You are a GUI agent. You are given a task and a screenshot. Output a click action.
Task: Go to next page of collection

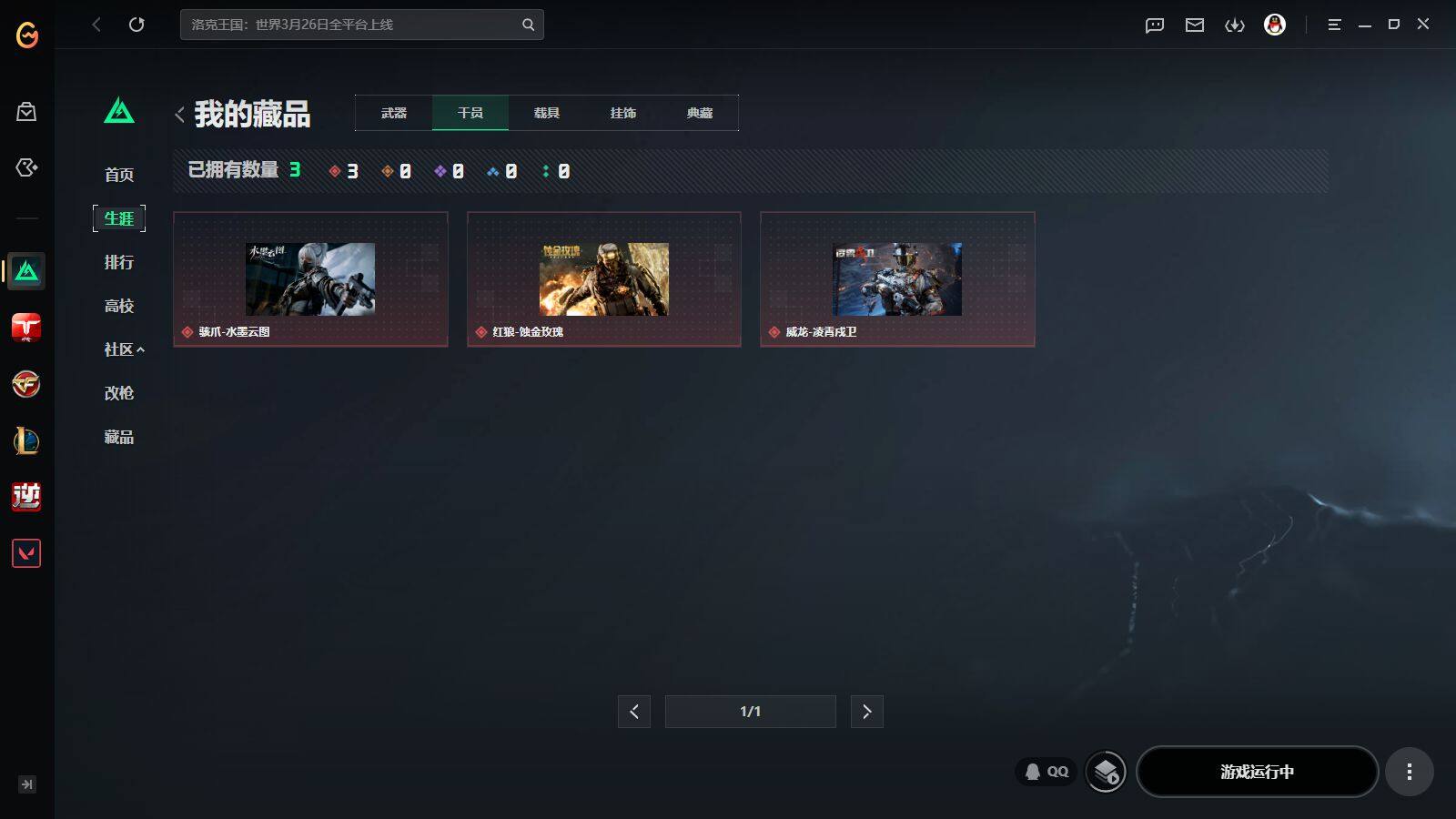(867, 712)
